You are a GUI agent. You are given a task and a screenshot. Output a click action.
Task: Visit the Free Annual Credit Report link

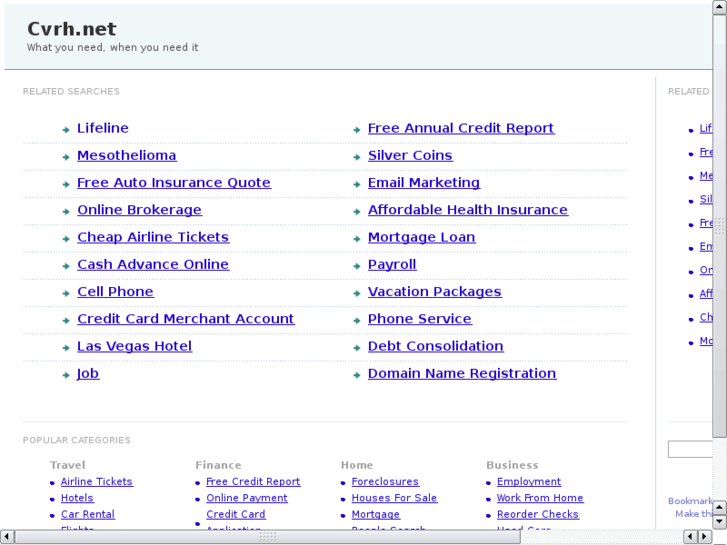460,128
